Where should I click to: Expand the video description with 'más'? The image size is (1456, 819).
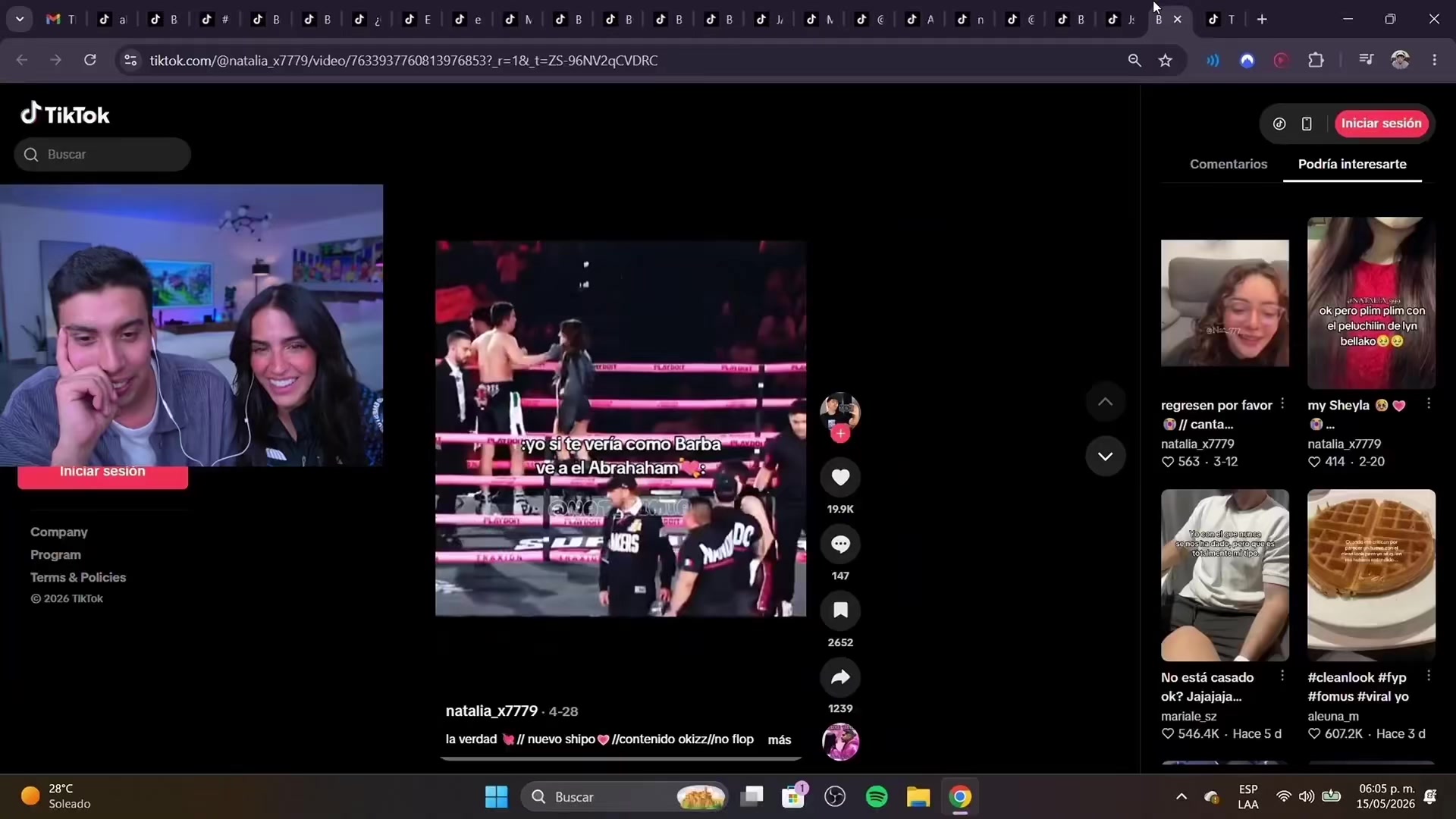pyautogui.click(x=780, y=739)
